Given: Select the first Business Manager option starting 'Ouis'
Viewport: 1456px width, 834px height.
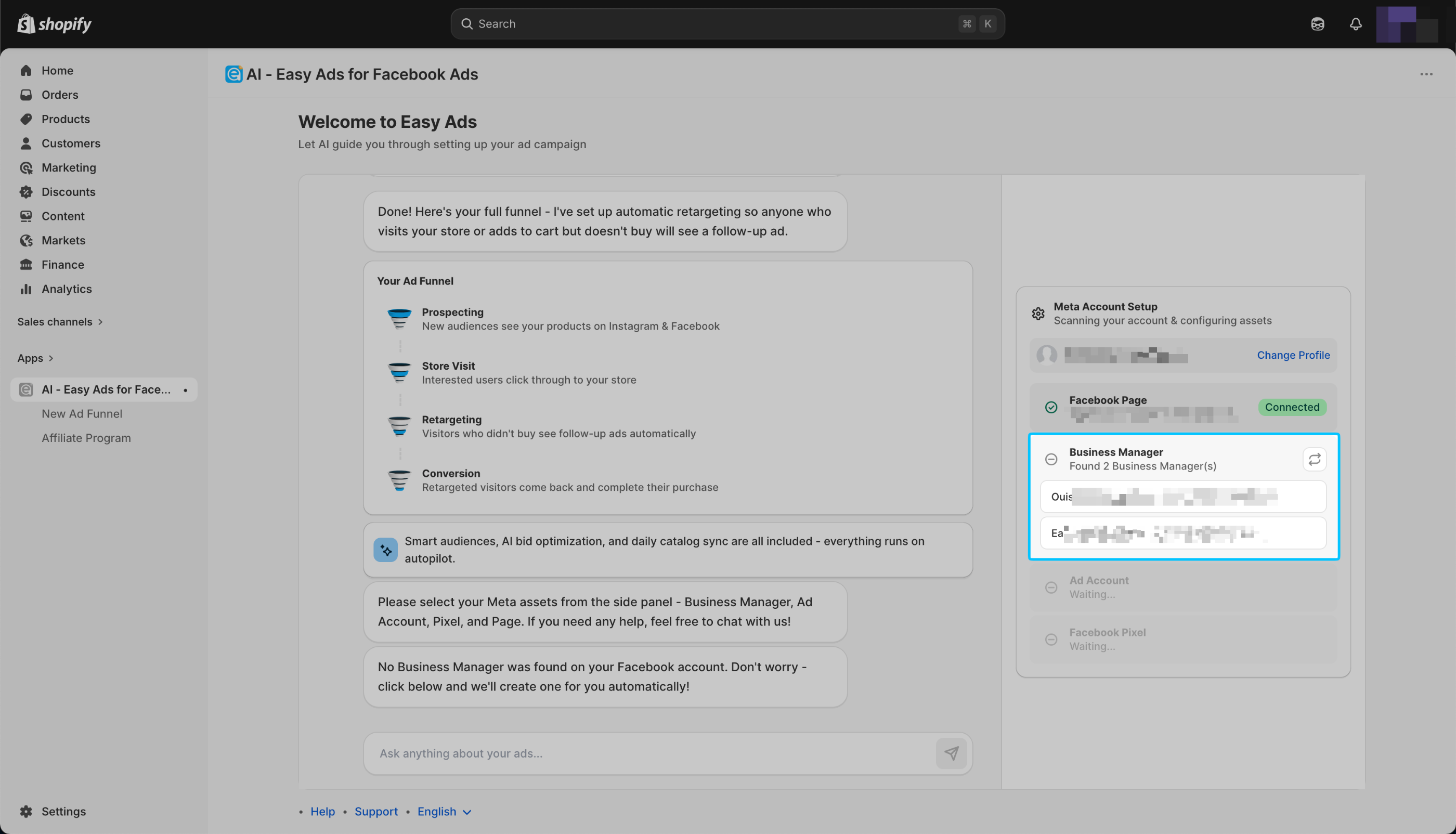Looking at the screenshot, I should tap(1183, 497).
